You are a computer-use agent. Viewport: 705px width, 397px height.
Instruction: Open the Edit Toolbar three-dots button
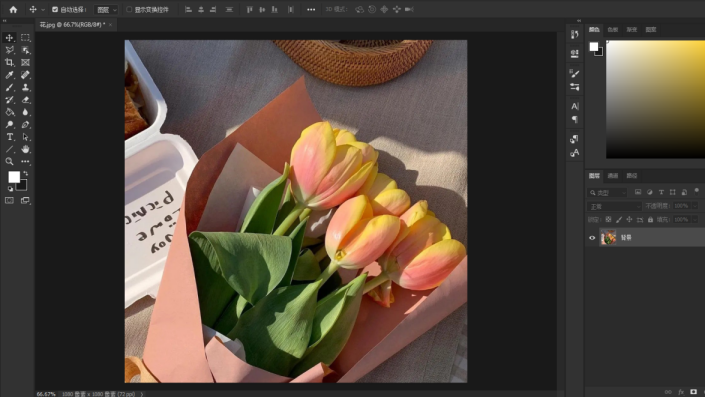26,161
